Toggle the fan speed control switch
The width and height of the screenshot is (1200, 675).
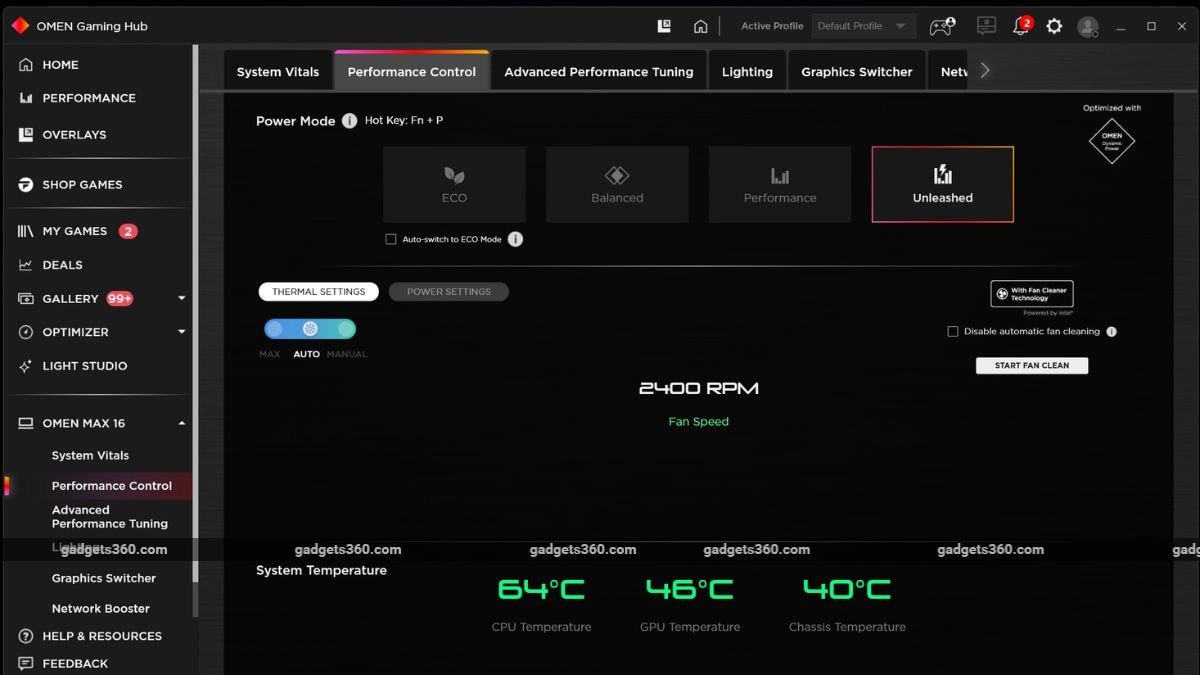pyautogui.click(x=310, y=328)
